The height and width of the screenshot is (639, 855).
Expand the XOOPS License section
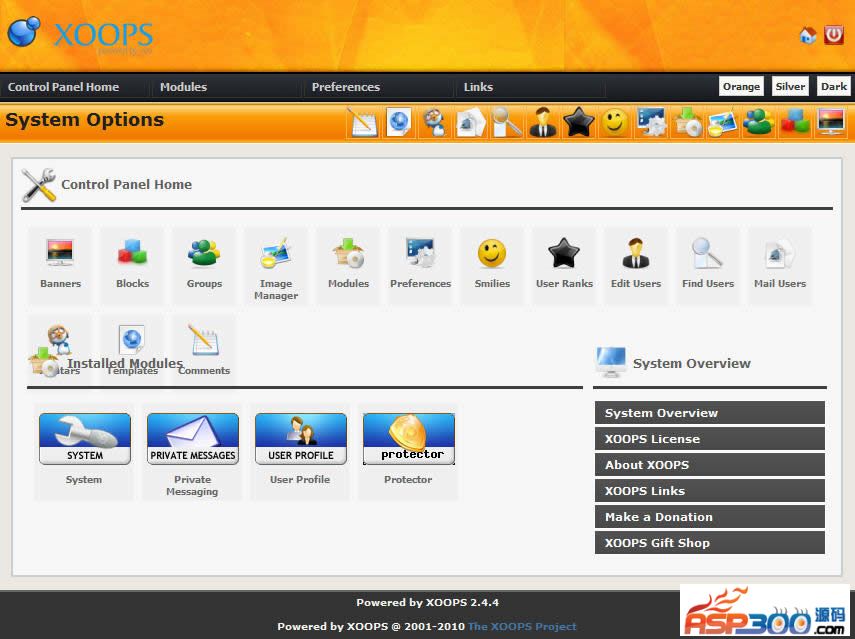(x=709, y=439)
